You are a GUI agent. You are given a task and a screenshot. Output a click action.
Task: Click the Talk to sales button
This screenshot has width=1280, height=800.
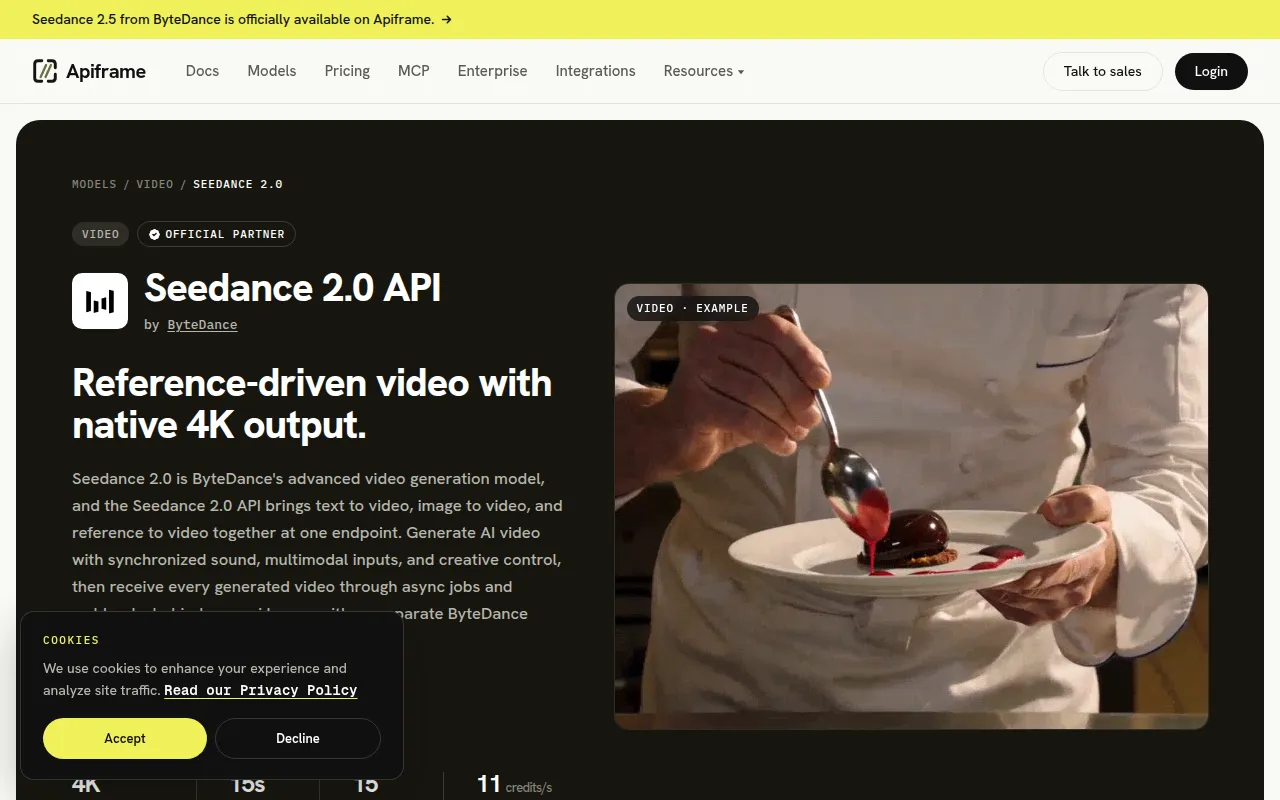click(1103, 71)
